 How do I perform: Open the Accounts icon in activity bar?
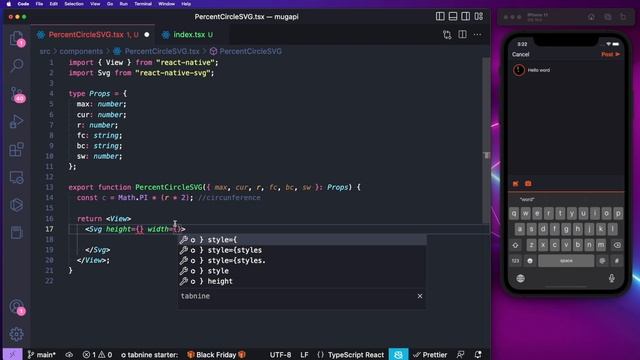click(x=17, y=307)
